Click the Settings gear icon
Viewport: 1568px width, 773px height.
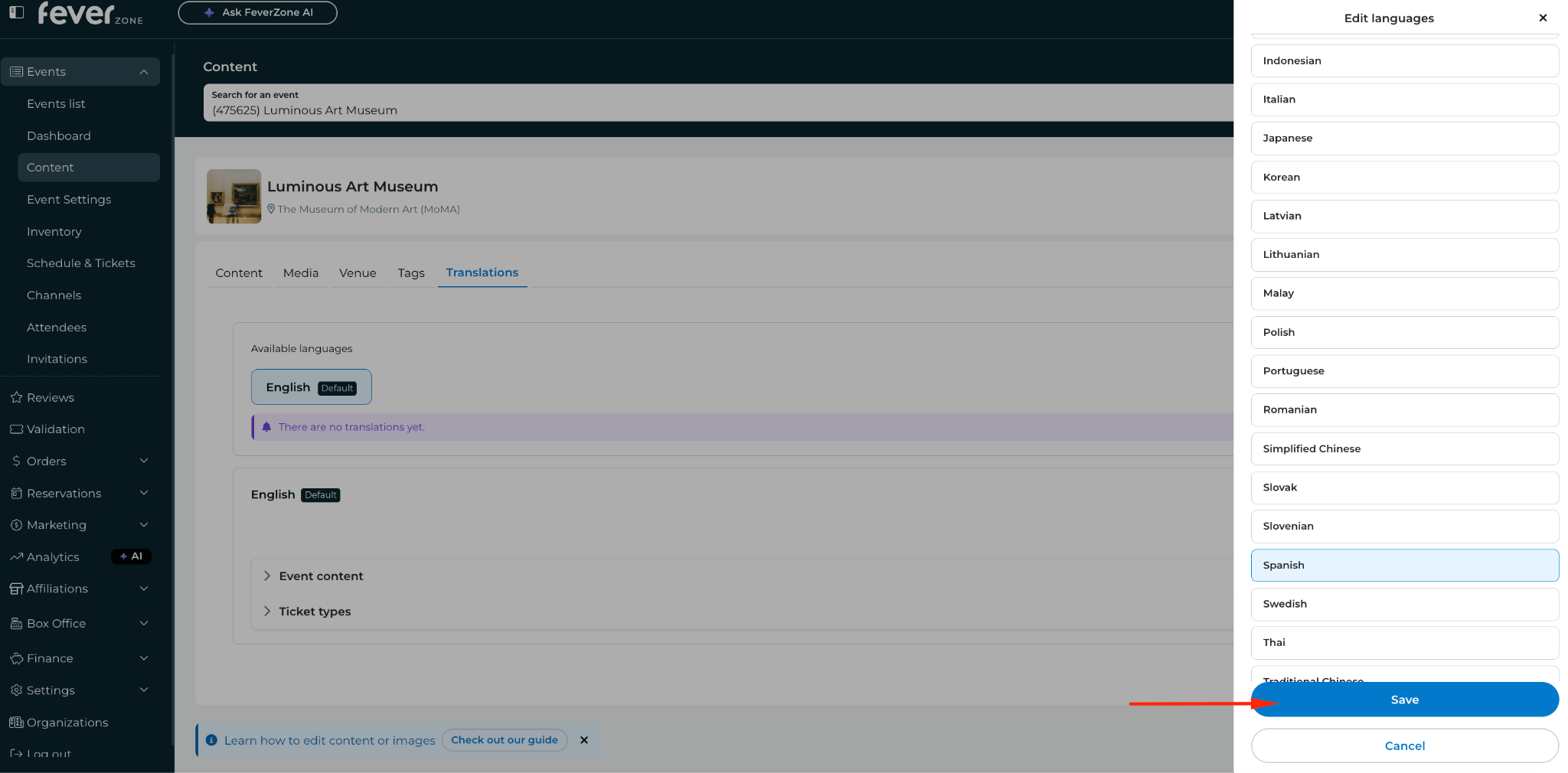16,690
